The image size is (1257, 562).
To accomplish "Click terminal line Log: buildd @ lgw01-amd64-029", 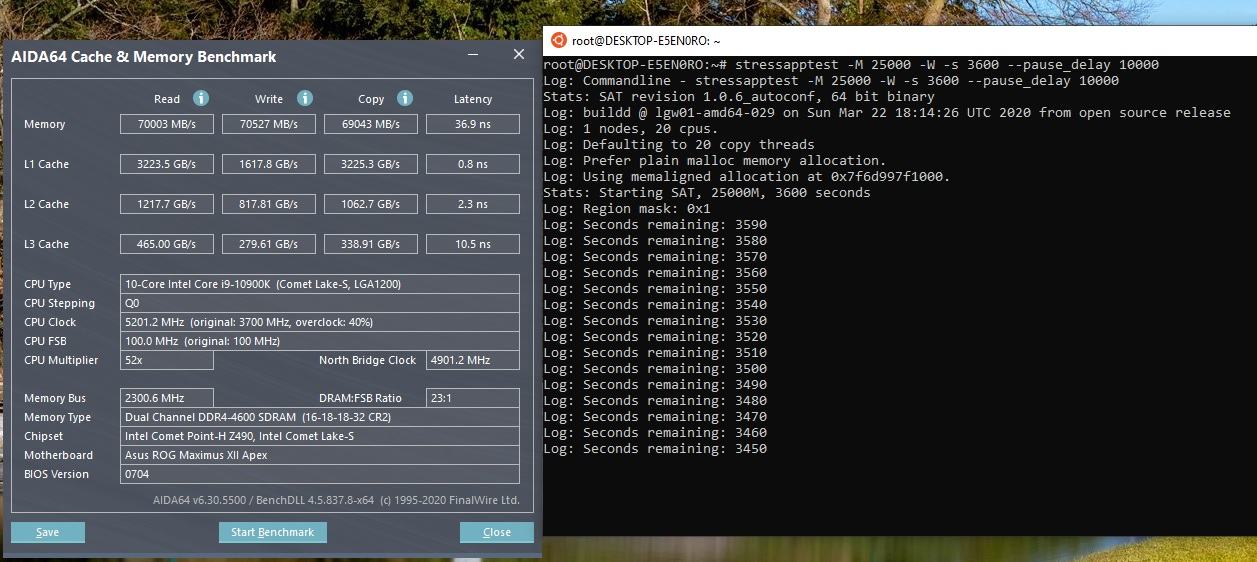I will [x=887, y=112].
